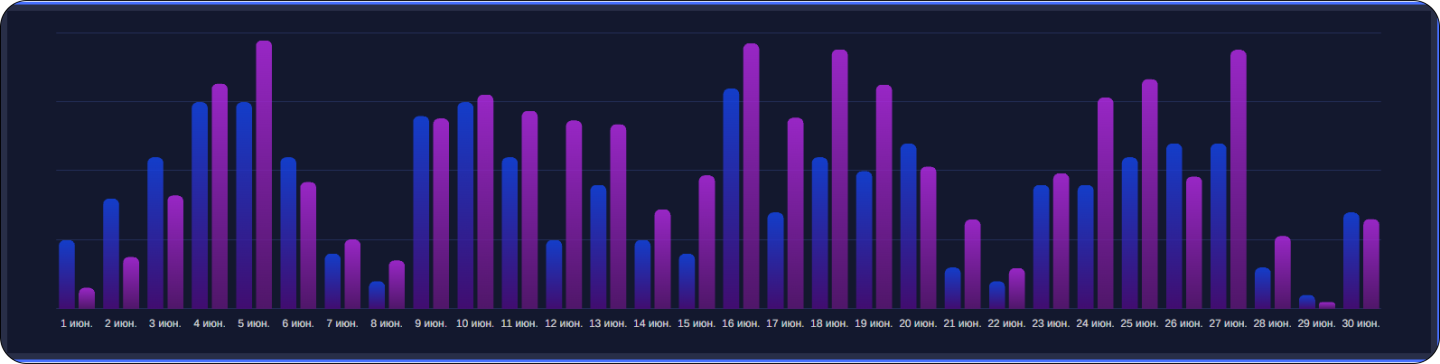Image resolution: width=1440 pixels, height=364 pixels.
Task: Click the purple bar for 13 июн.
Action: tap(618, 216)
